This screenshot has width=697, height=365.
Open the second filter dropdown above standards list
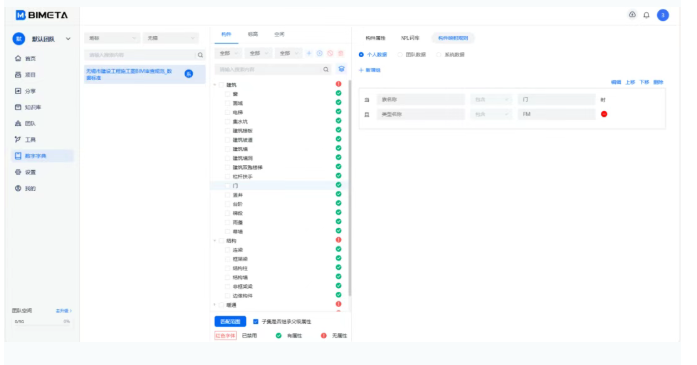coord(171,38)
